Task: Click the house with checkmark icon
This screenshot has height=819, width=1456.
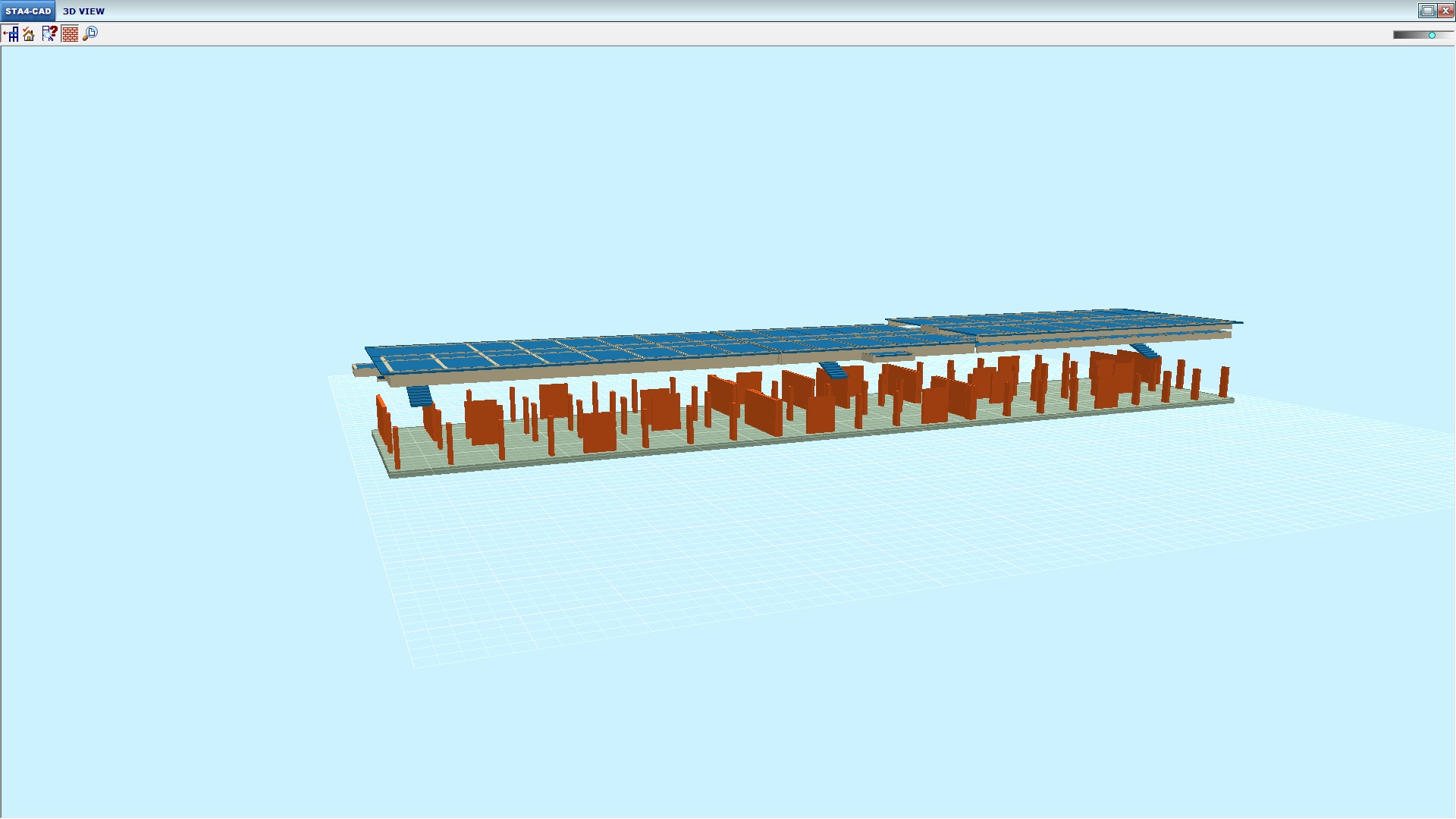Action: pos(29,34)
